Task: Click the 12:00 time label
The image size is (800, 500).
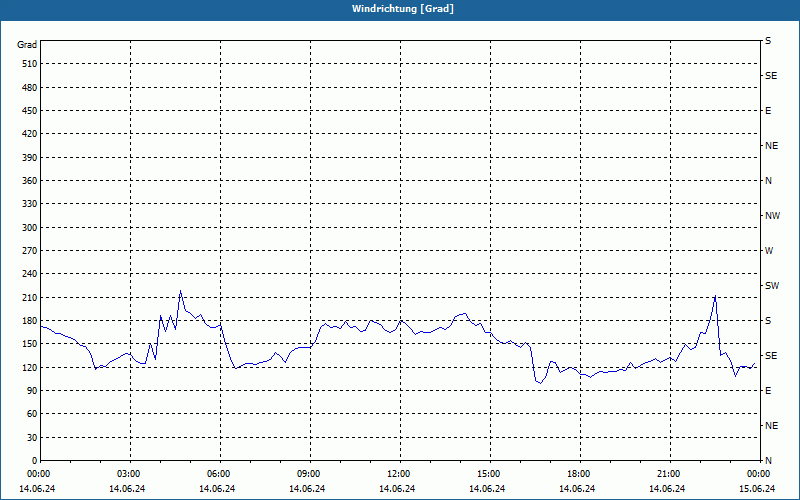Action: click(x=401, y=473)
